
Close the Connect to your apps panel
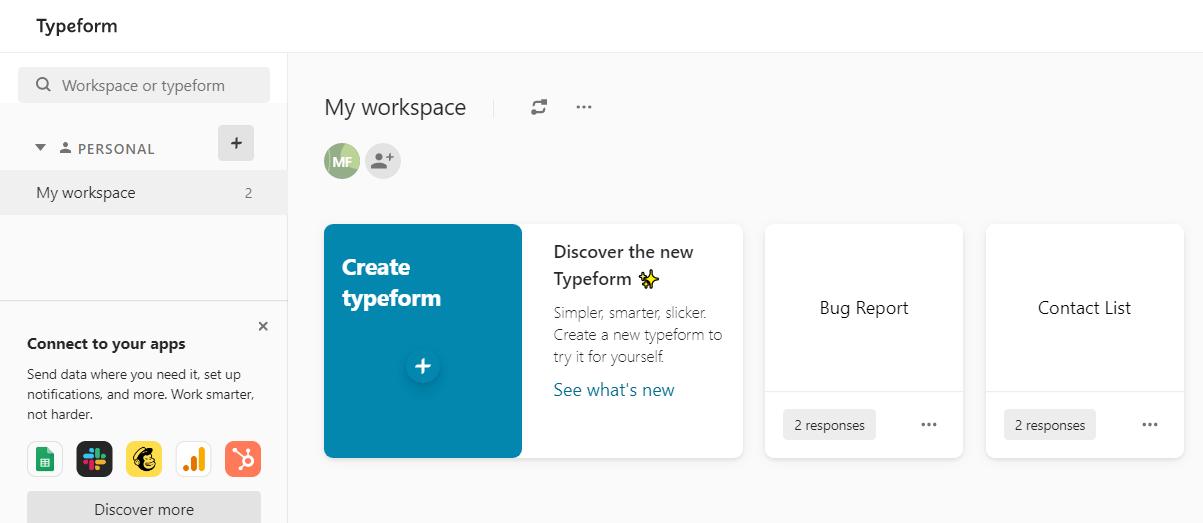pos(263,326)
